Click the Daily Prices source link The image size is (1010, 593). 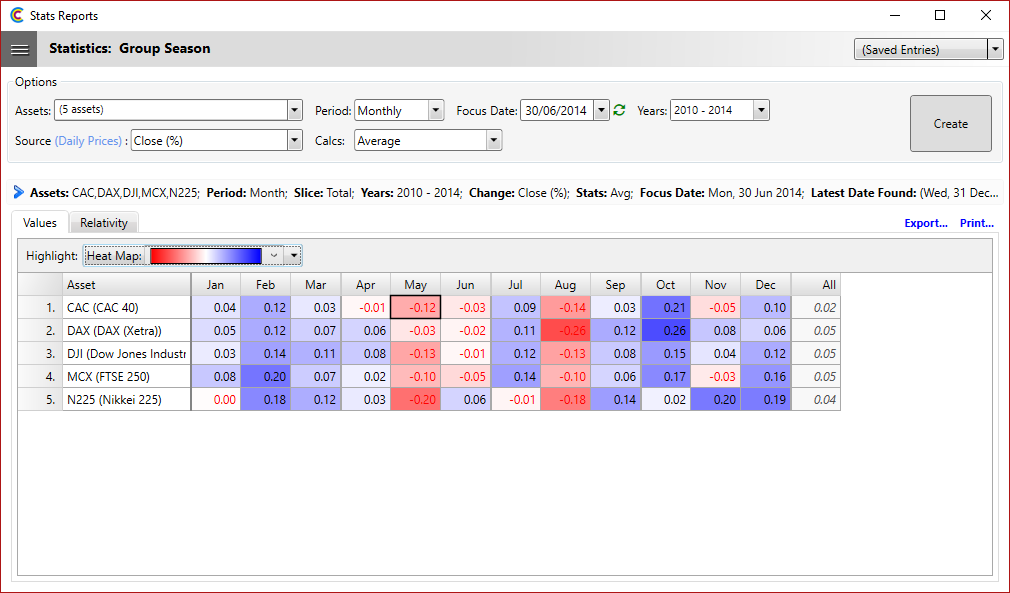pos(90,141)
